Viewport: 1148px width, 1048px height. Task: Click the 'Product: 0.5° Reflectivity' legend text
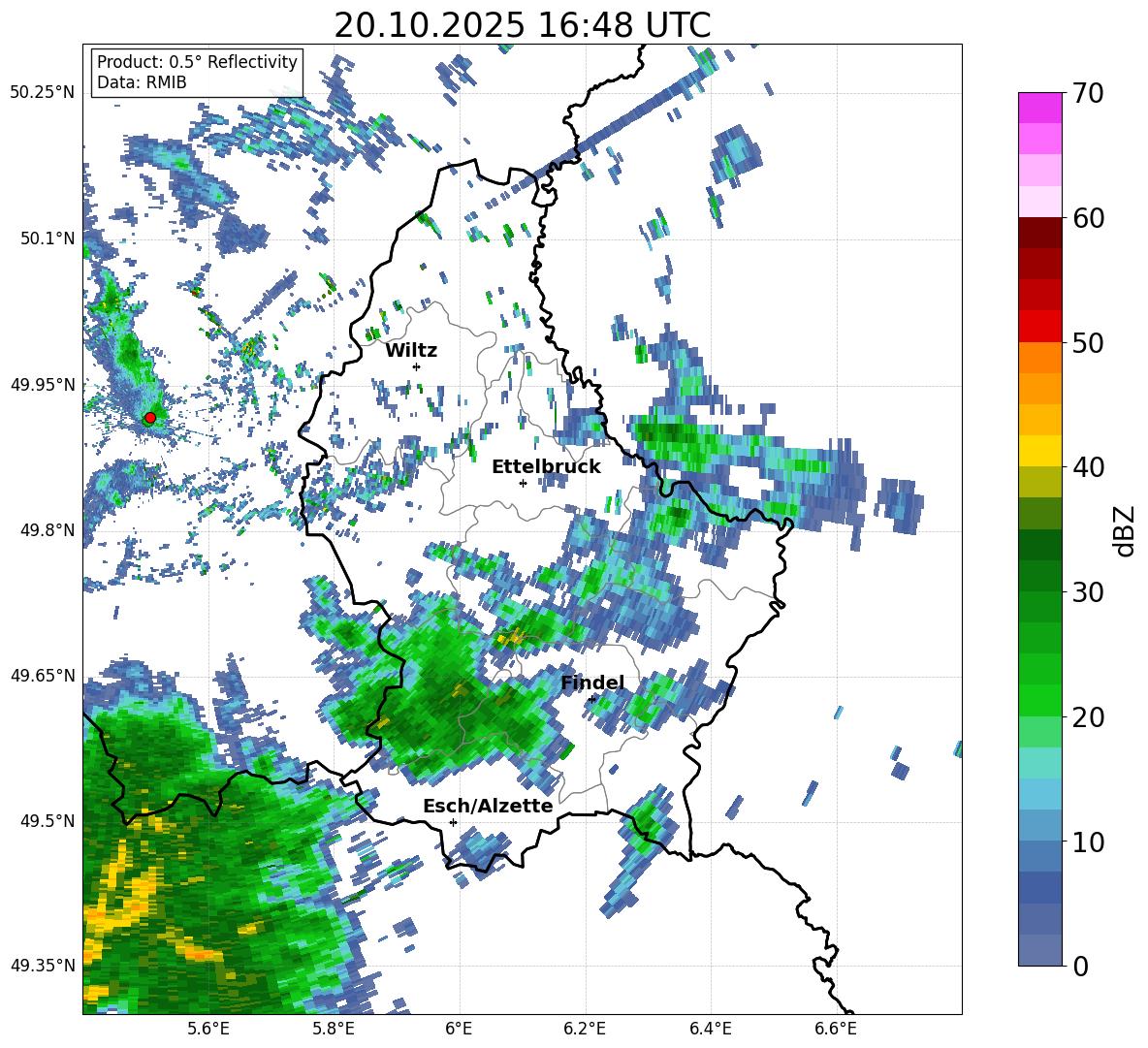(x=197, y=62)
